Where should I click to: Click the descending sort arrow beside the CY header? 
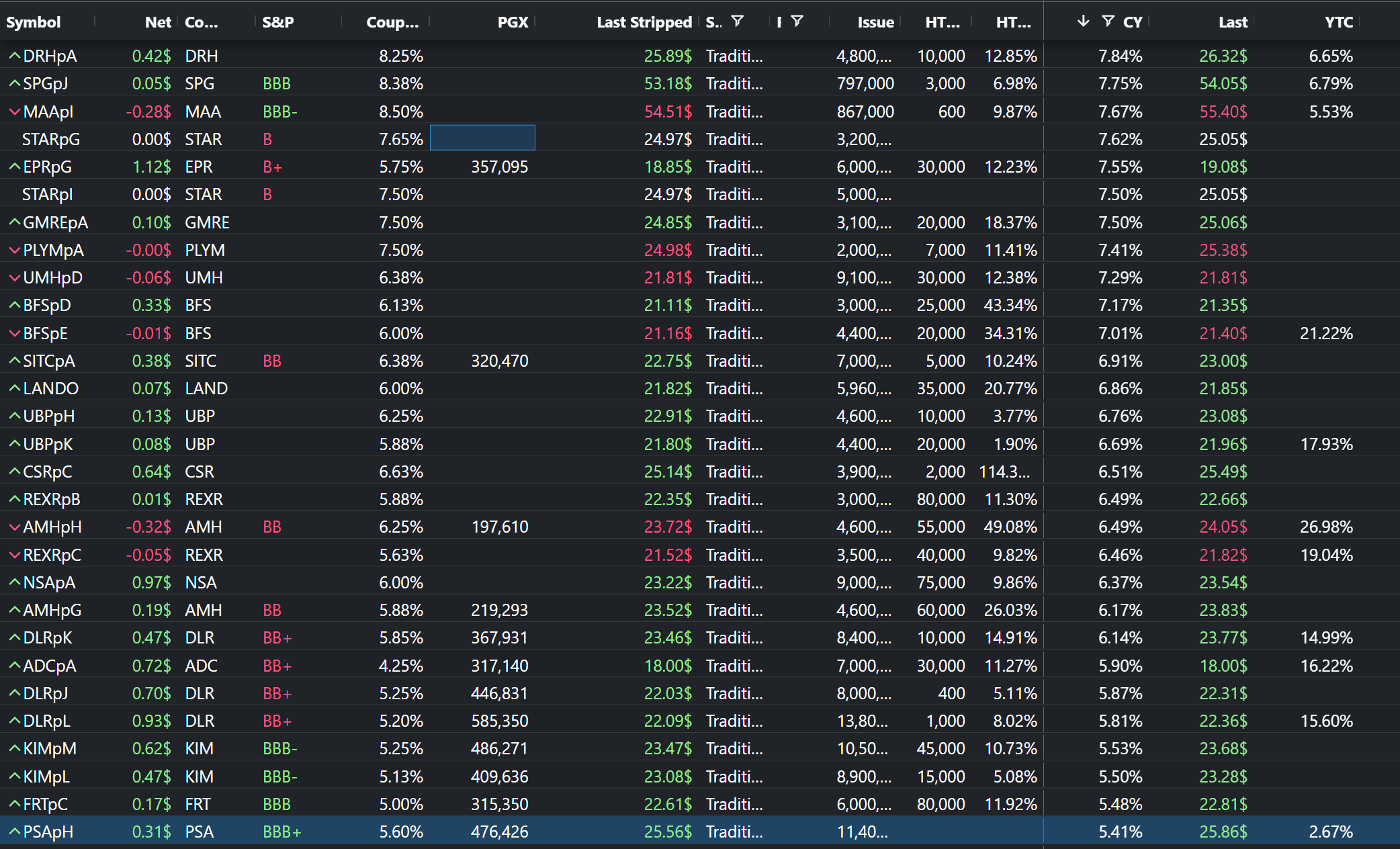point(1083,21)
